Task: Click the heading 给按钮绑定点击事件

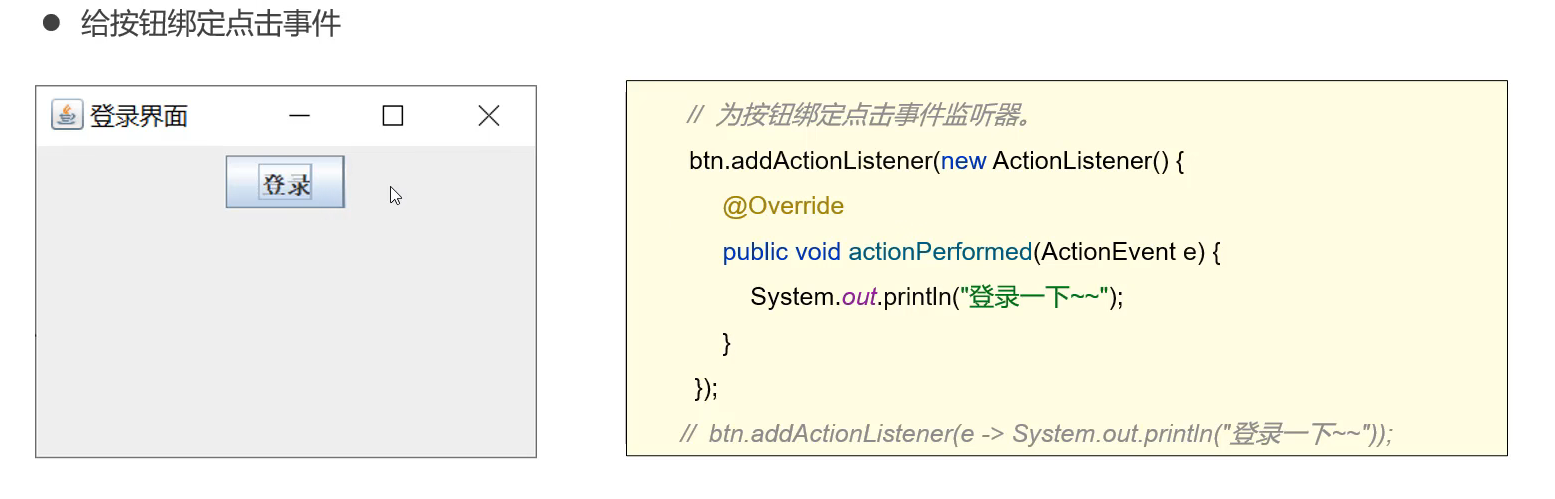Action: (x=211, y=23)
